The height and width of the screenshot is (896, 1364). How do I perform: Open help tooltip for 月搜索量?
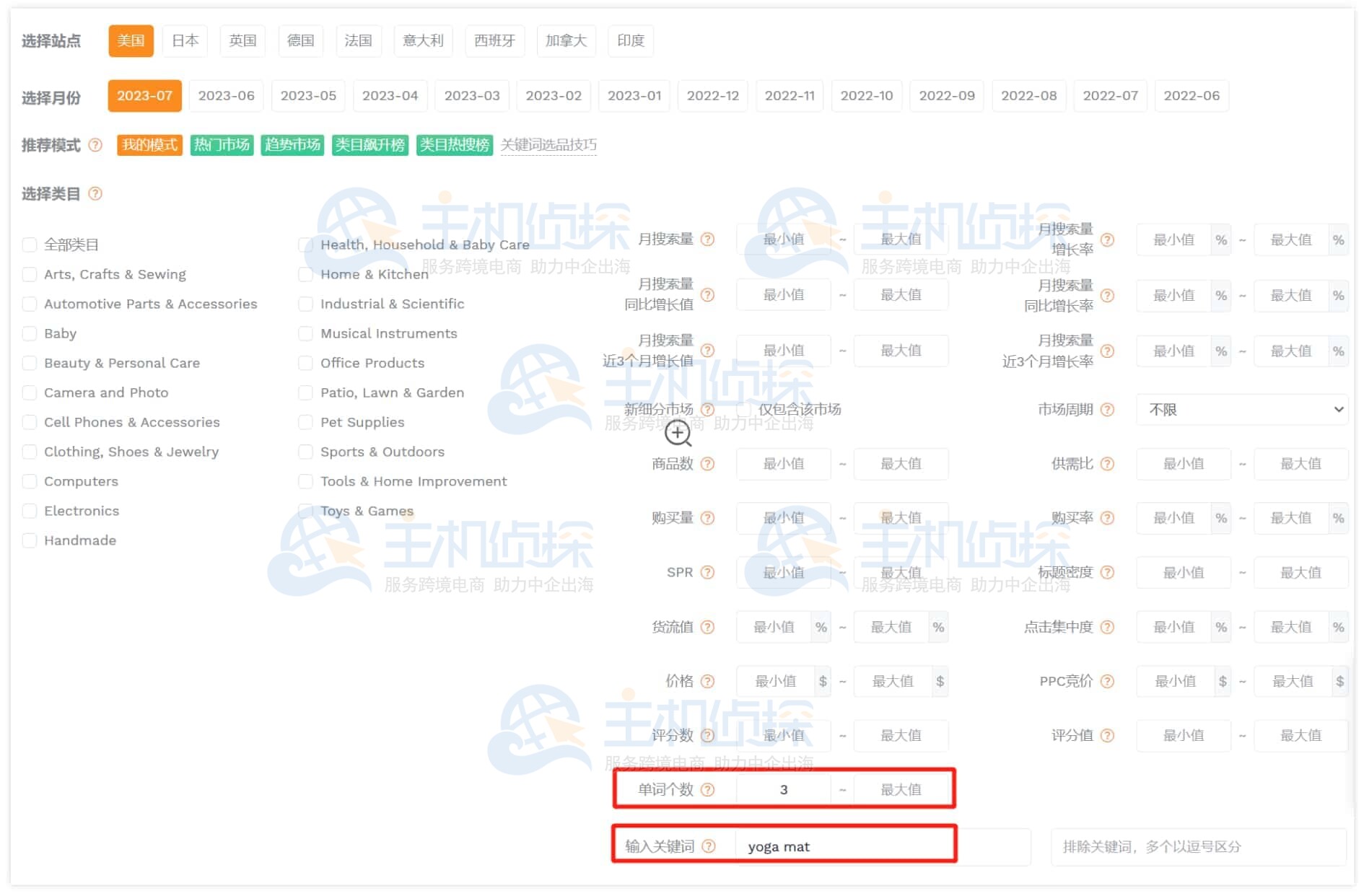[708, 239]
